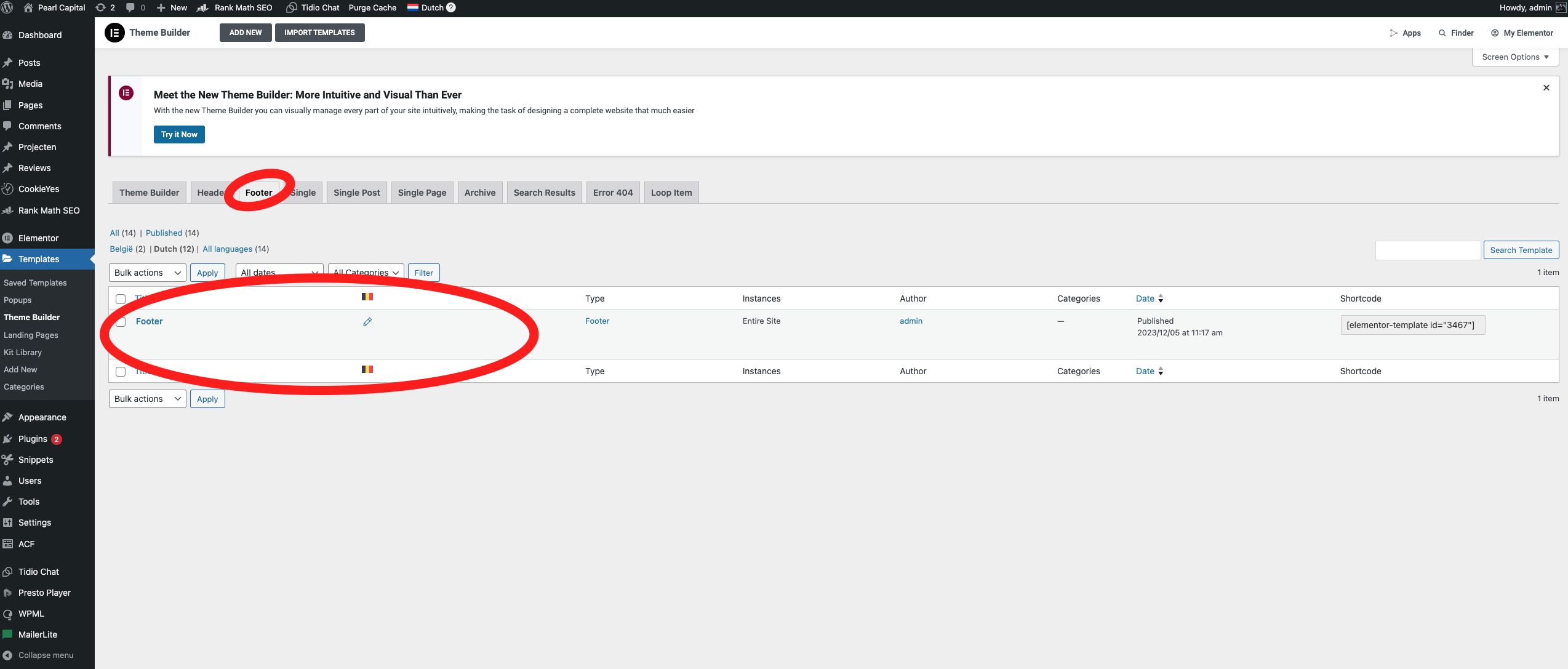
Task: Open Finder in Elementor top bar
Action: click(1456, 33)
